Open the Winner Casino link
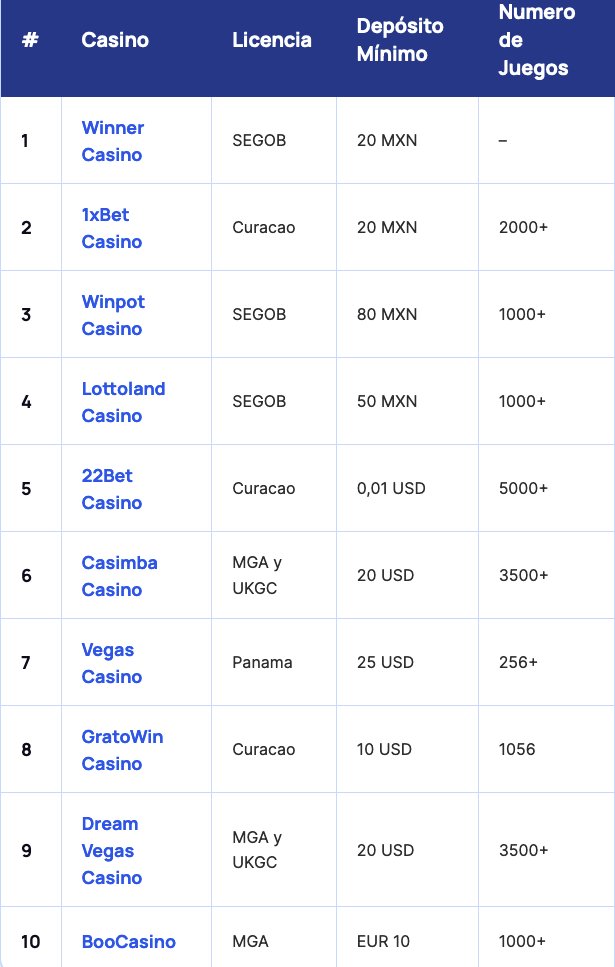Image resolution: width=615 pixels, height=967 pixels. pos(113,141)
